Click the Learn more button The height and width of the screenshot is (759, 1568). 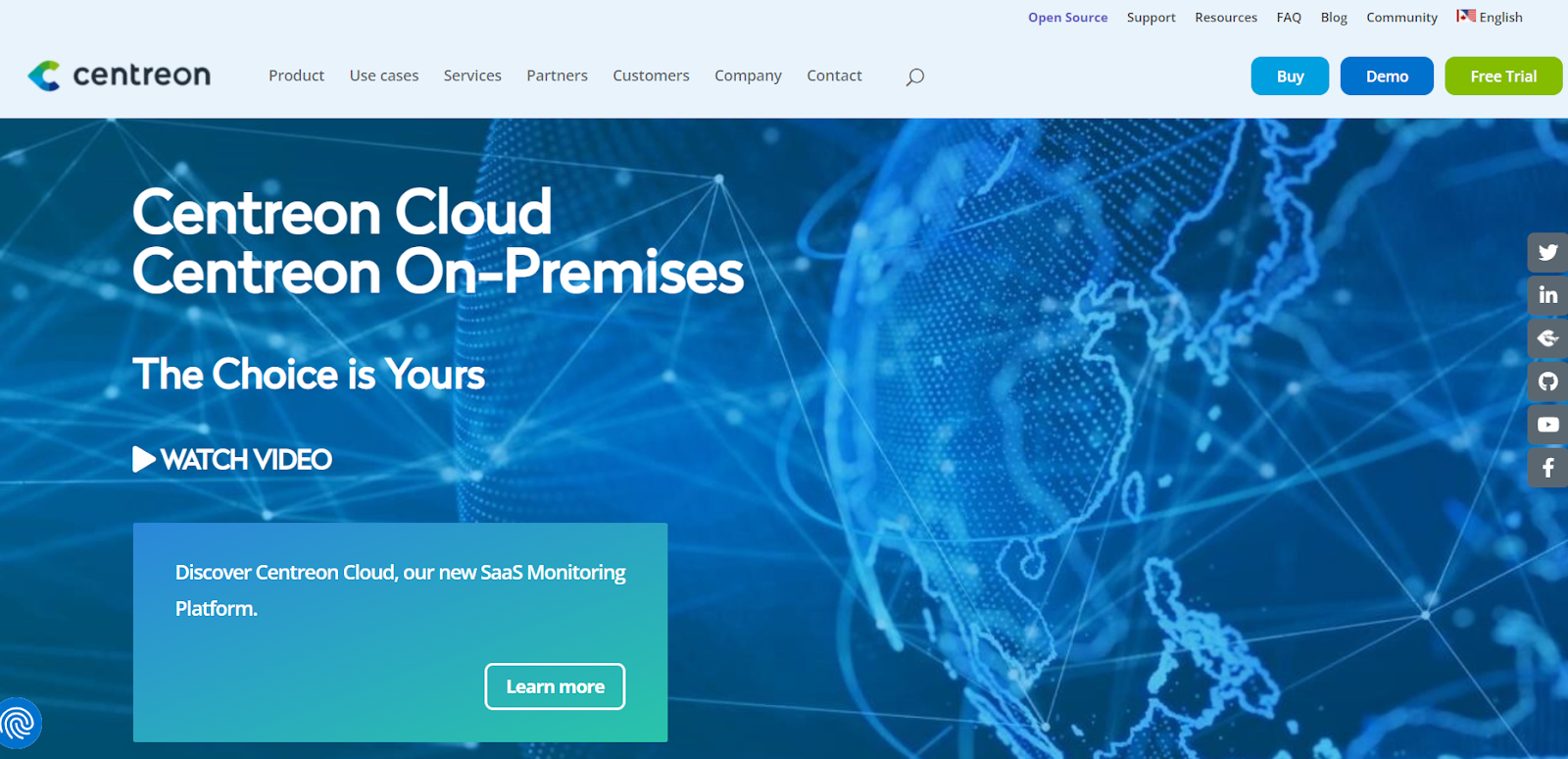(x=555, y=686)
